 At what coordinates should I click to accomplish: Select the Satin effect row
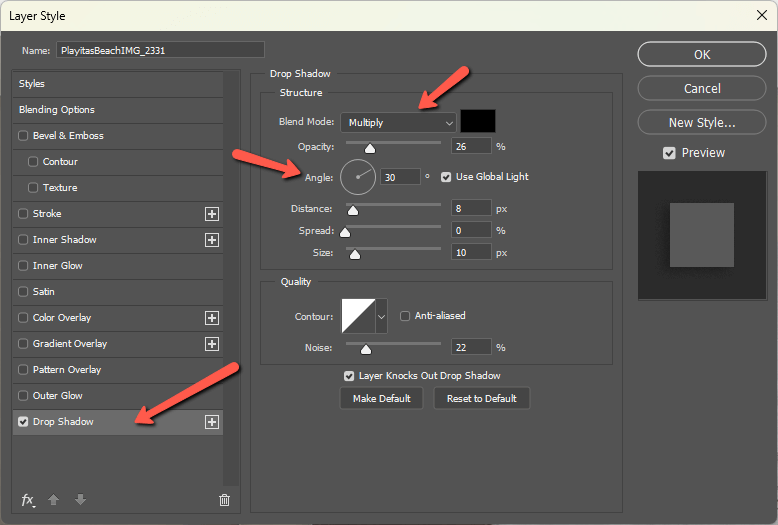click(118, 292)
